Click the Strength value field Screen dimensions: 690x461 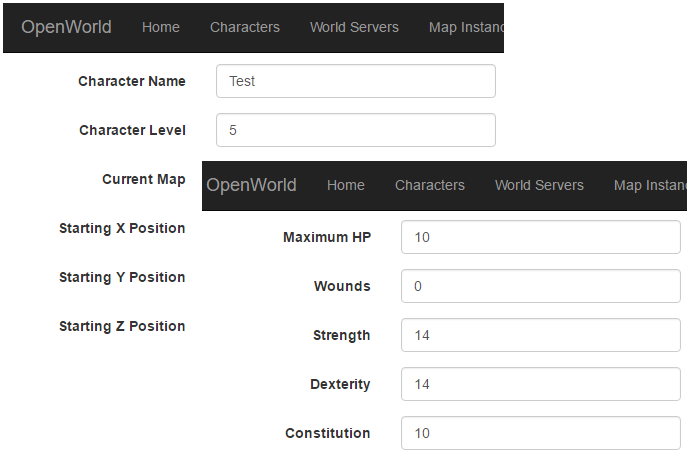(x=541, y=335)
